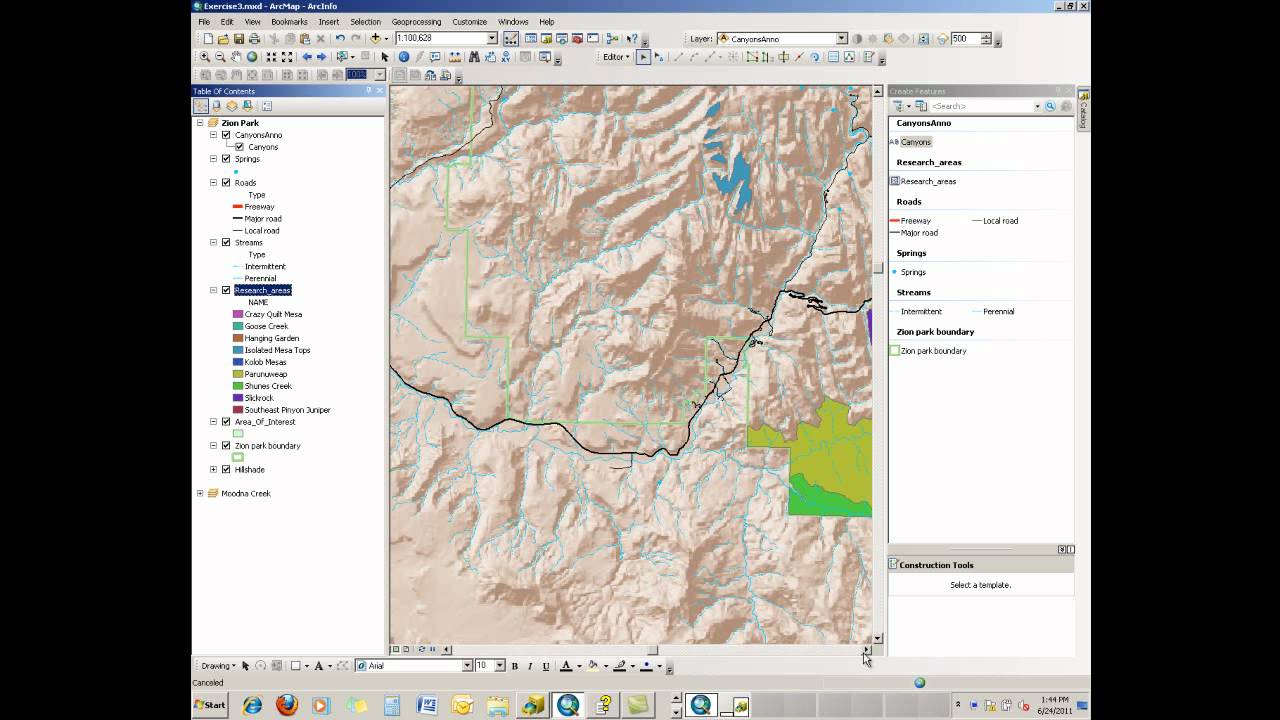Click the Slickrock legend color swatch
This screenshot has width=1280, height=720.
(238, 398)
